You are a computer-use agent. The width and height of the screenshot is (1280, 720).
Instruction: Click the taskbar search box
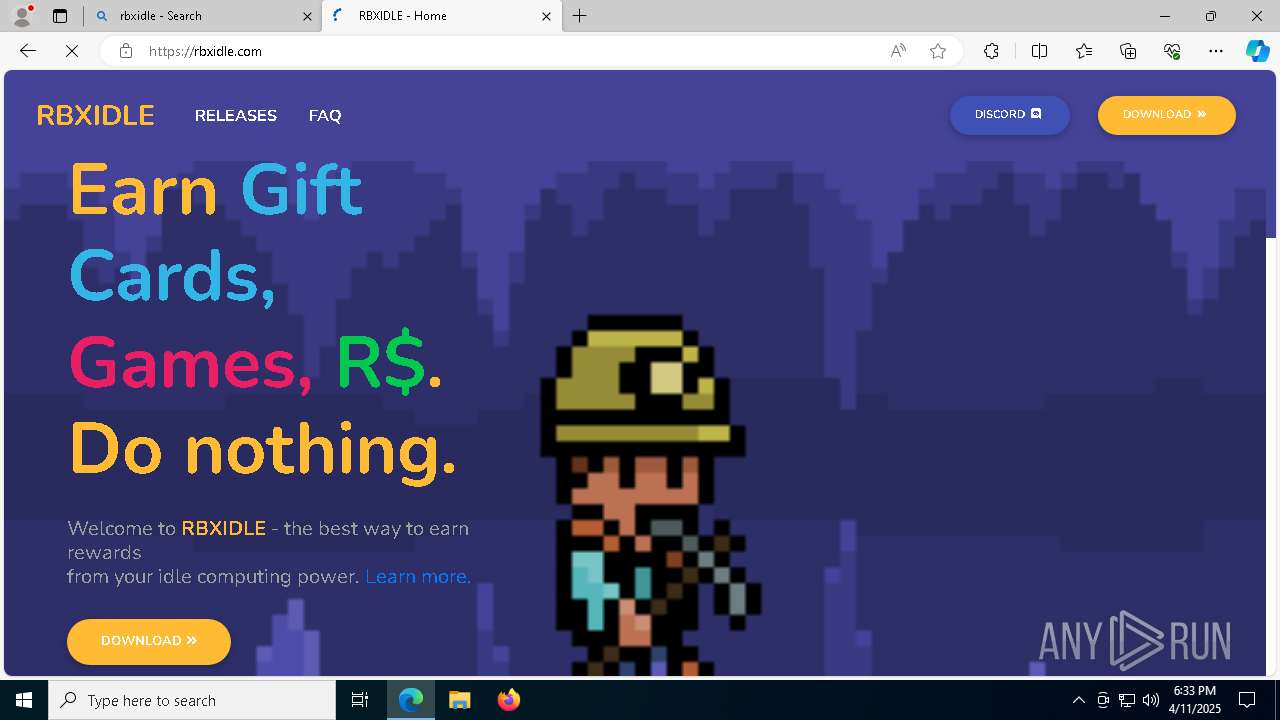coord(192,700)
